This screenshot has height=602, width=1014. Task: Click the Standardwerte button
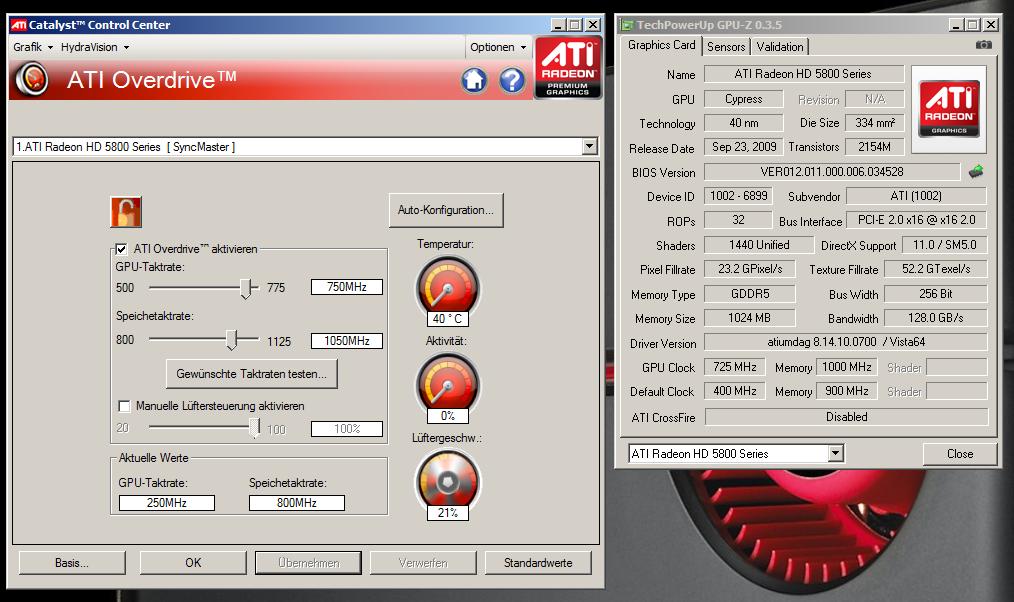538,563
